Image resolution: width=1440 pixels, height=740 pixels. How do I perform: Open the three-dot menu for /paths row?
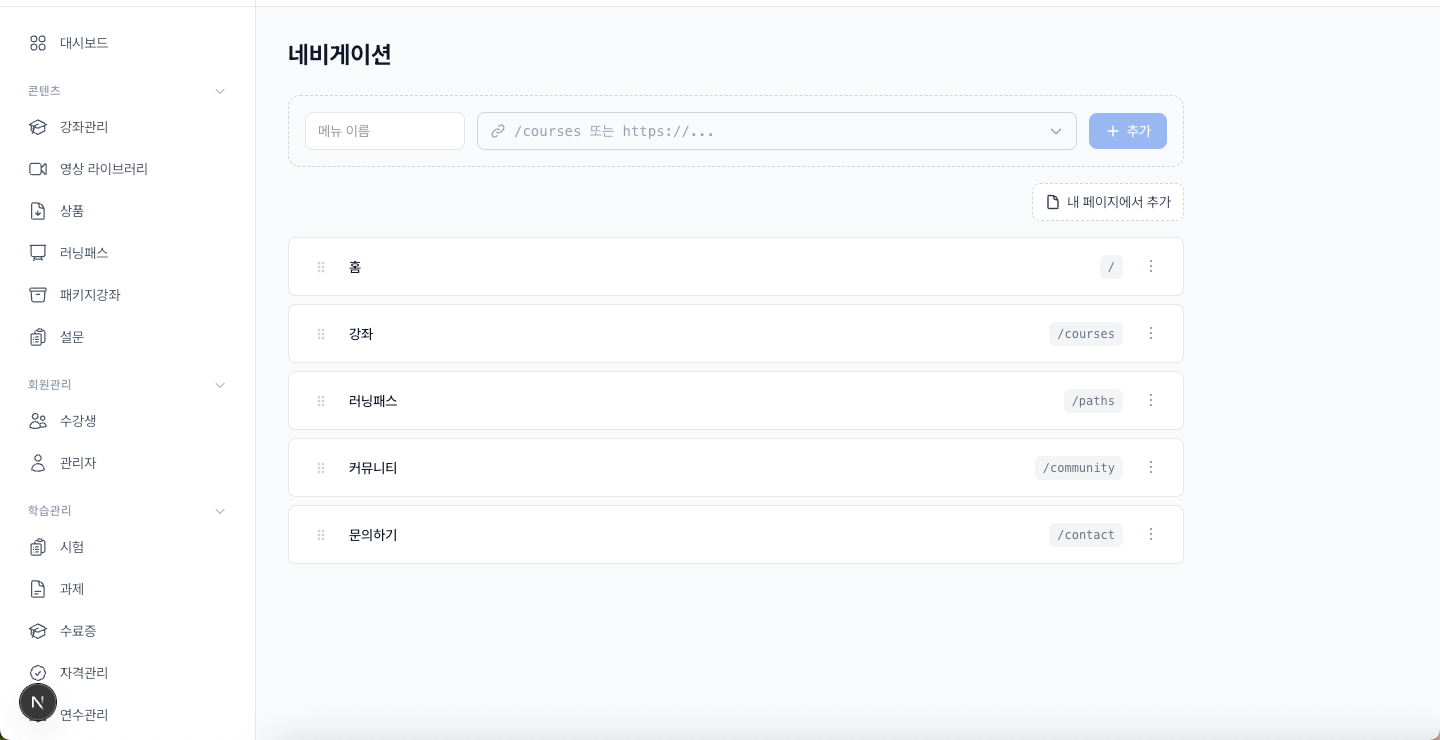point(1151,400)
